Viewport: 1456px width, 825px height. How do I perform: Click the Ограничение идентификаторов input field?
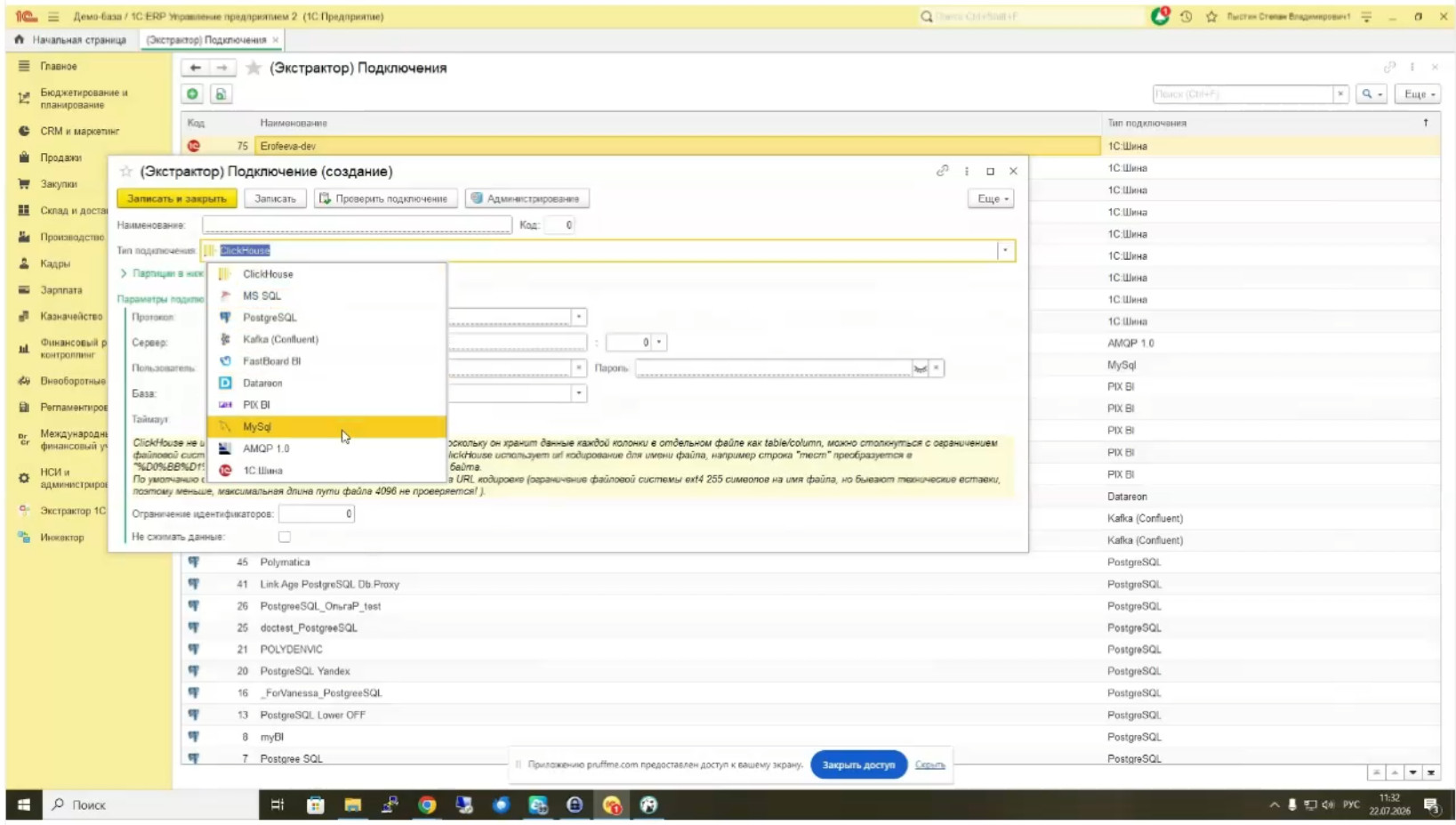(317, 514)
